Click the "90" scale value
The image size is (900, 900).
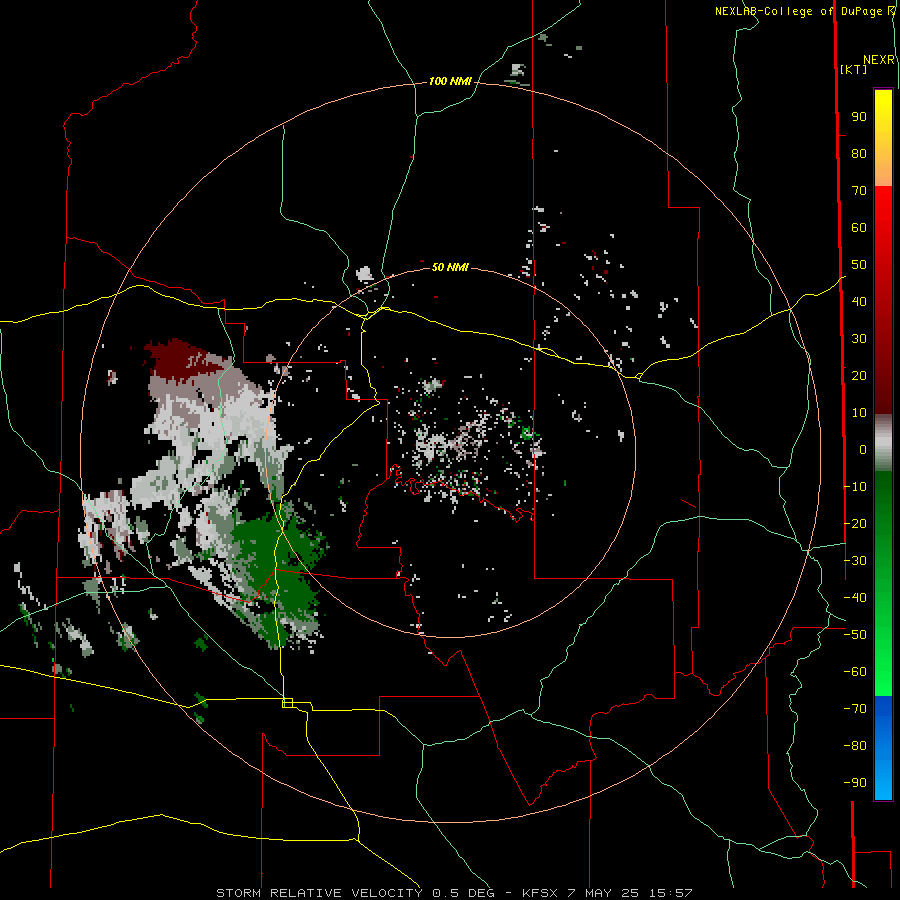tap(859, 117)
